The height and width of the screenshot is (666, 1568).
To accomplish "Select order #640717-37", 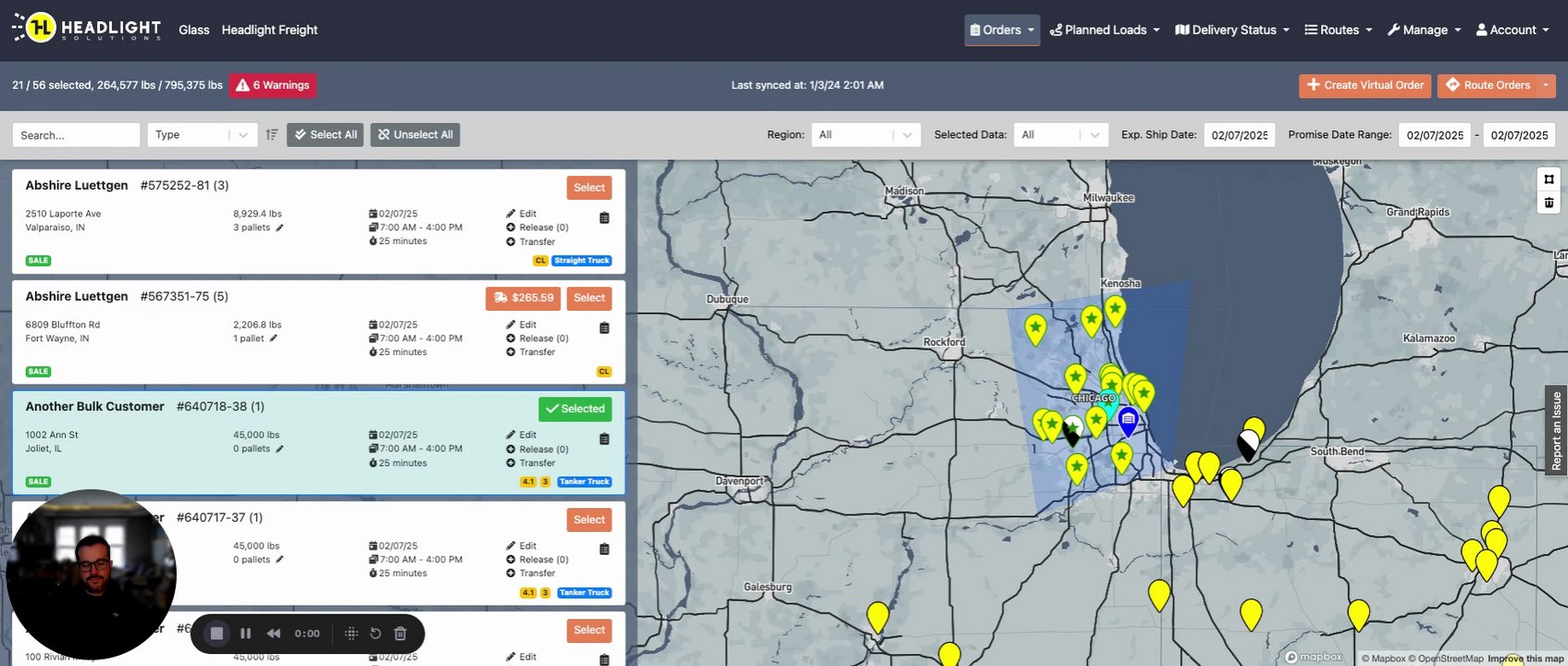I will (x=589, y=520).
